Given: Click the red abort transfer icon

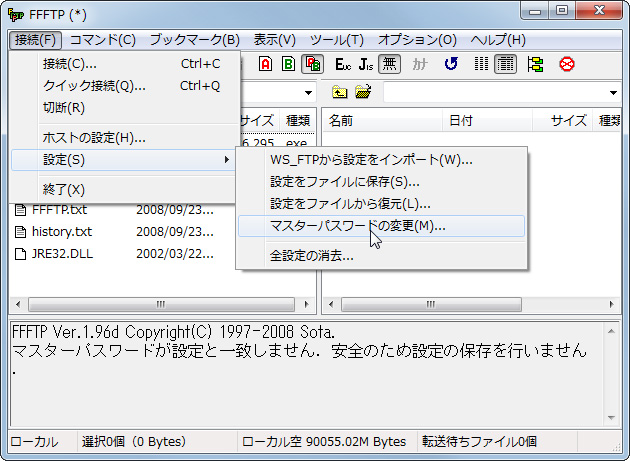Looking at the screenshot, I should 567,64.
